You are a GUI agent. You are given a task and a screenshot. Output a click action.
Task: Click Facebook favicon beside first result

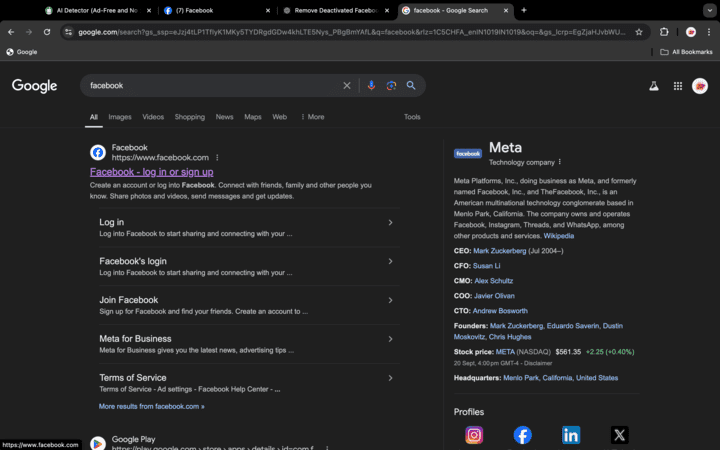[x=98, y=152]
